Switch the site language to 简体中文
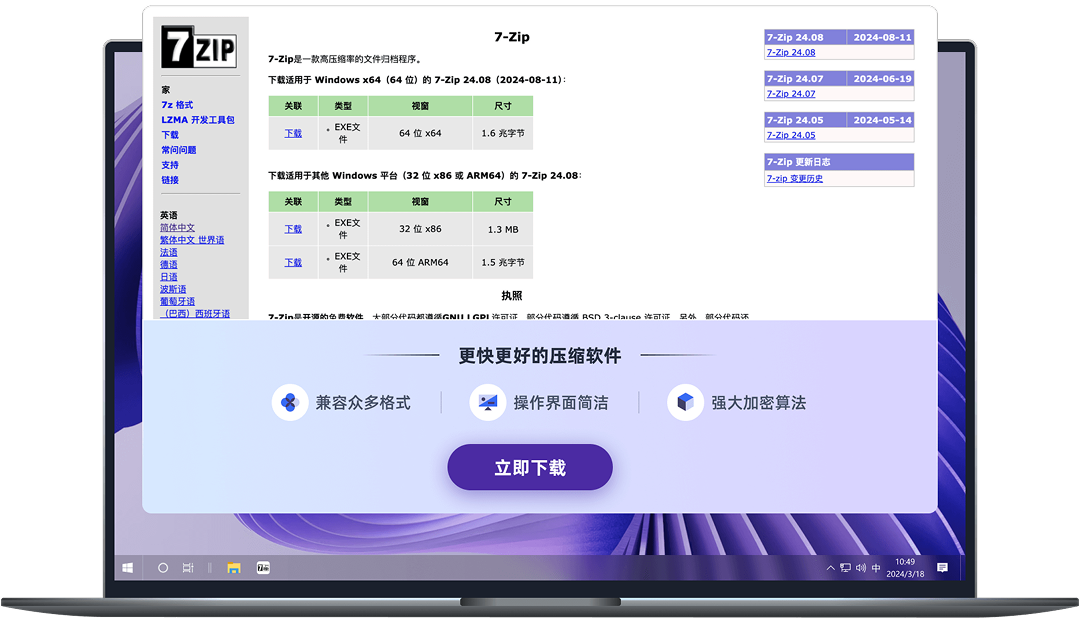This screenshot has height=625, width=1080. tap(178, 227)
